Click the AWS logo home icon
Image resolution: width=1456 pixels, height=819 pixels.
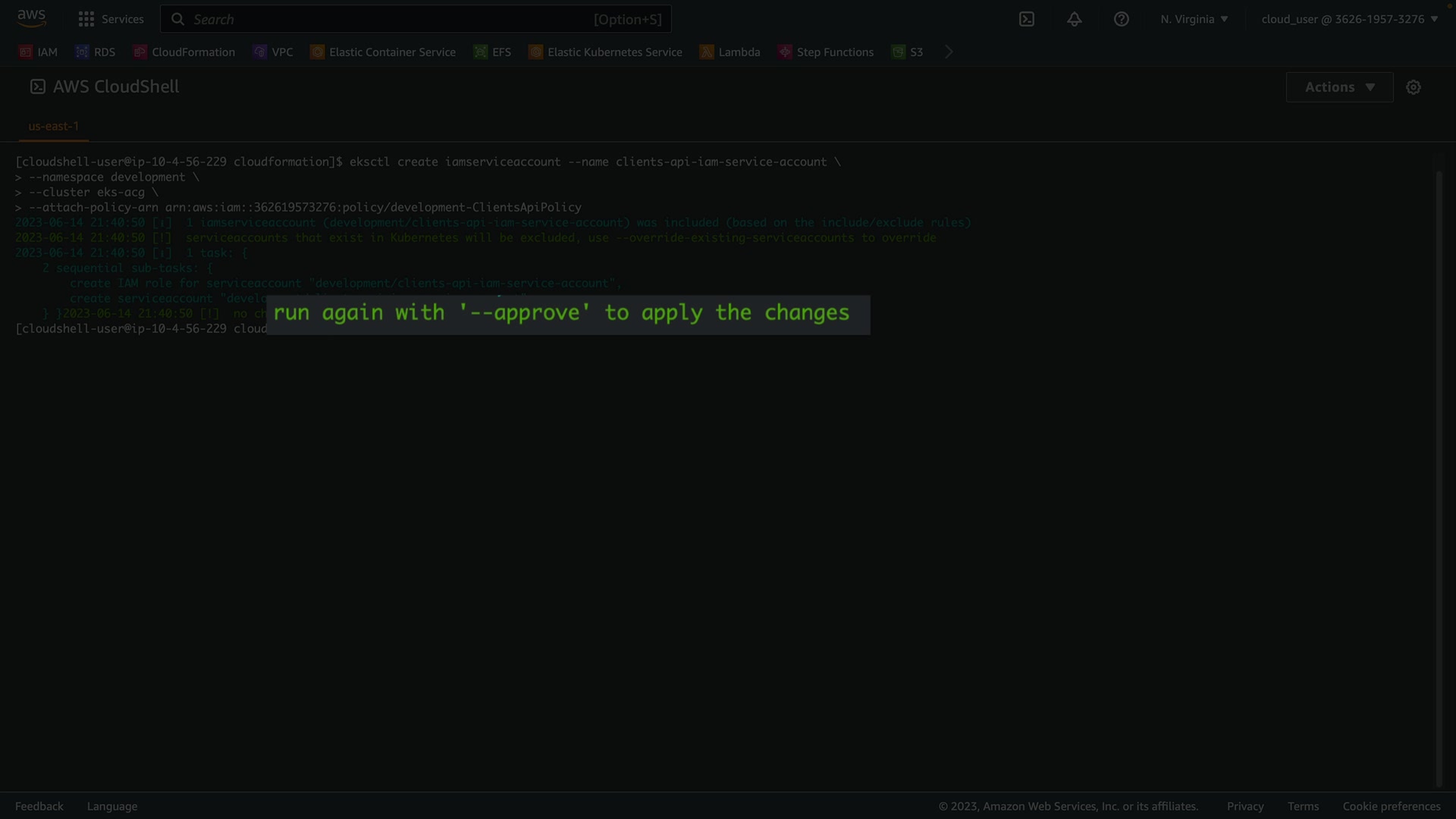point(31,18)
